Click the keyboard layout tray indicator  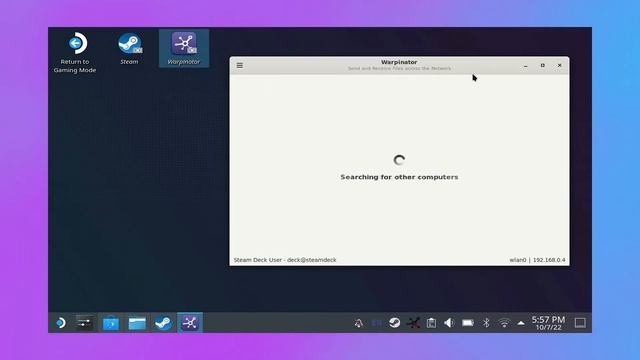pos(377,323)
